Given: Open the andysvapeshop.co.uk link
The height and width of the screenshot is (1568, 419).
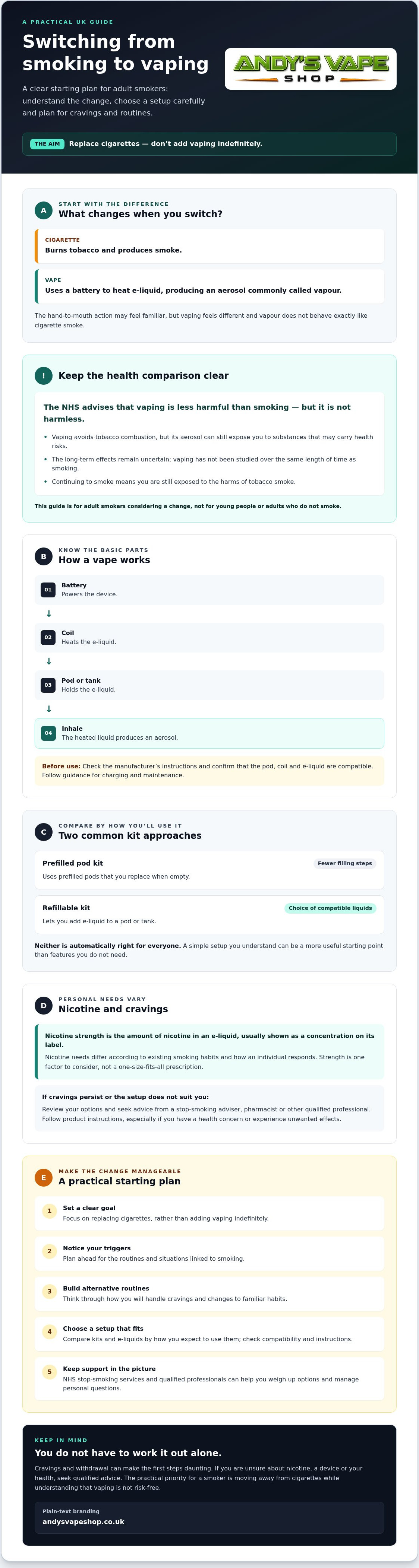Looking at the screenshot, I should pos(84,1521).
